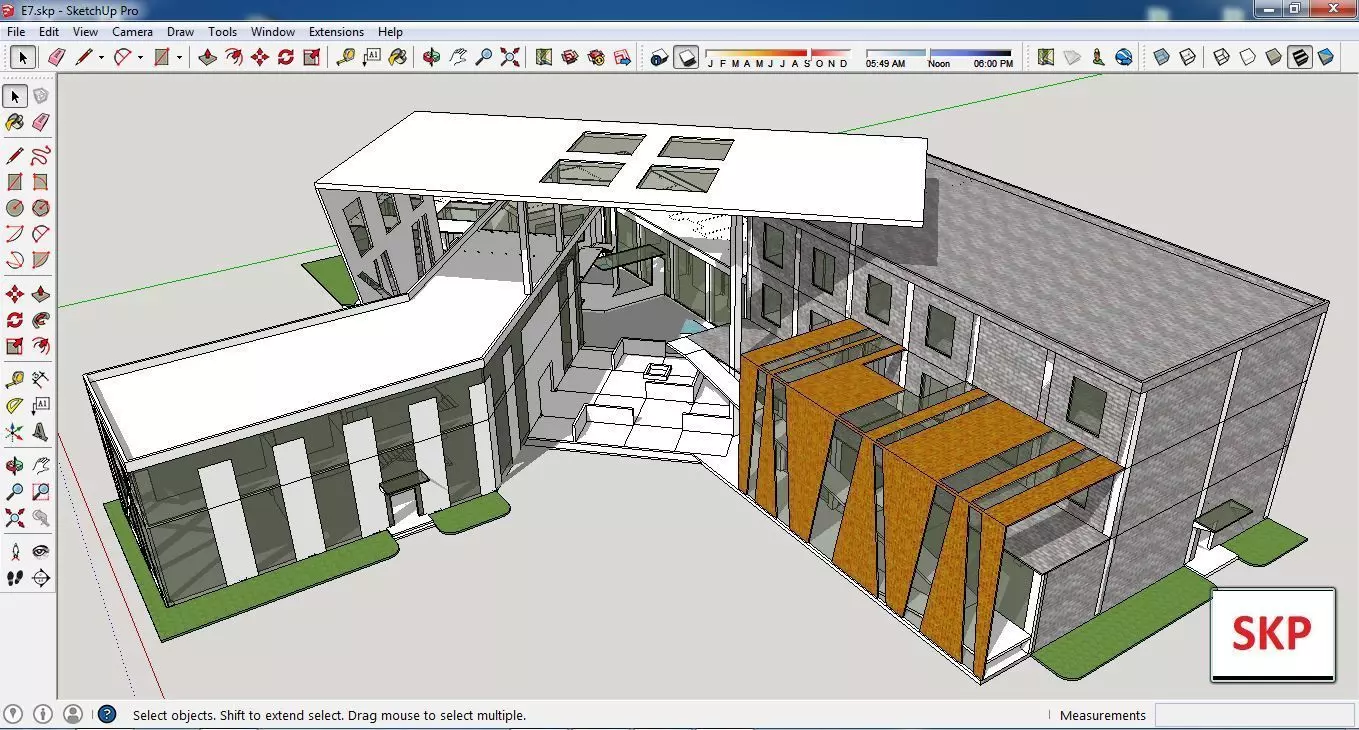Choose the Dimension tool in left toolbar
The image size is (1359, 730).
(40, 380)
